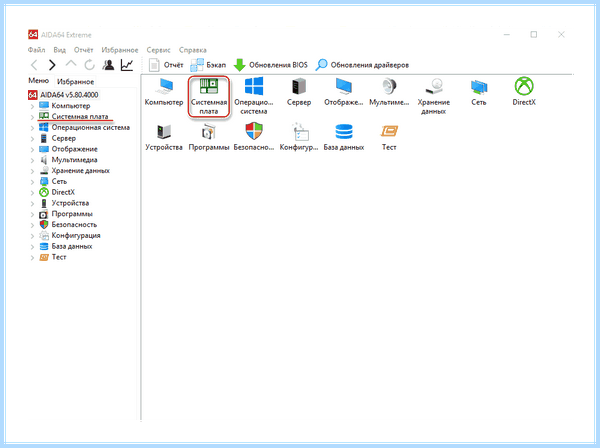Switch to the Меню sidebar tab
Viewport: 600px width, 448px height.
pyautogui.click(x=39, y=81)
